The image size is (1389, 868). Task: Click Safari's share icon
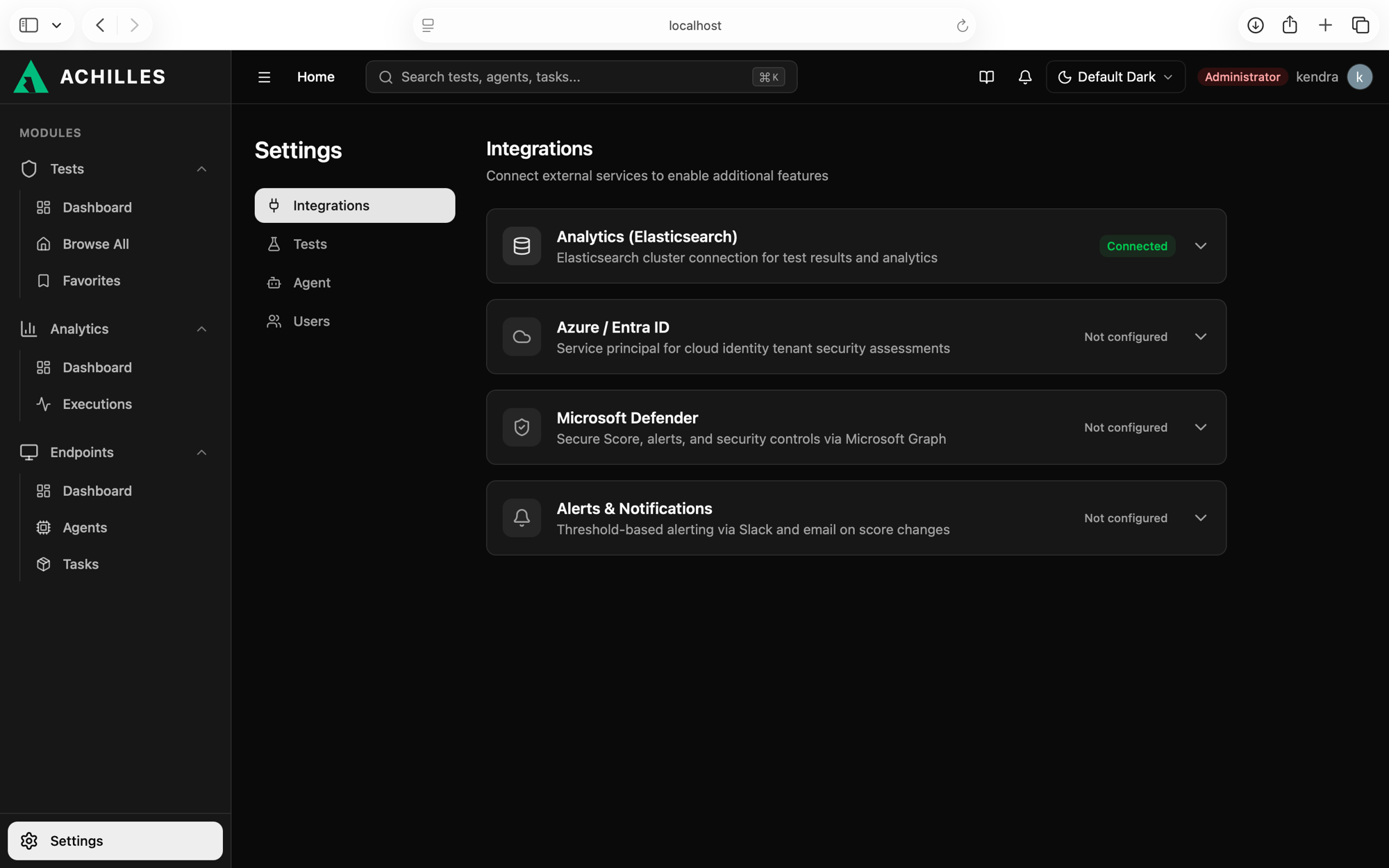coord(1290,25)
